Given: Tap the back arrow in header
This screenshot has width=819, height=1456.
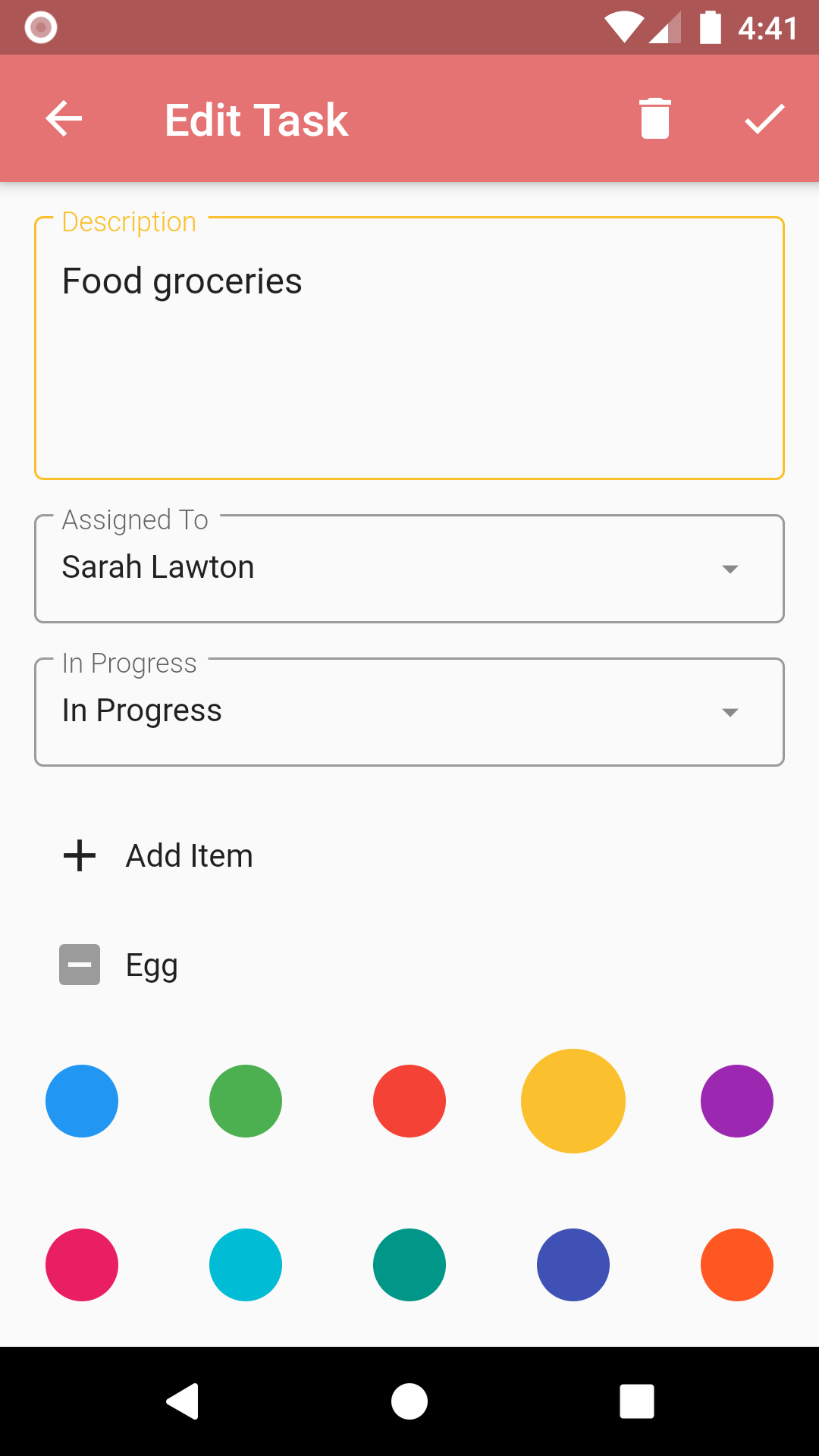Looking at the screenshot, I should pos(64,119).
